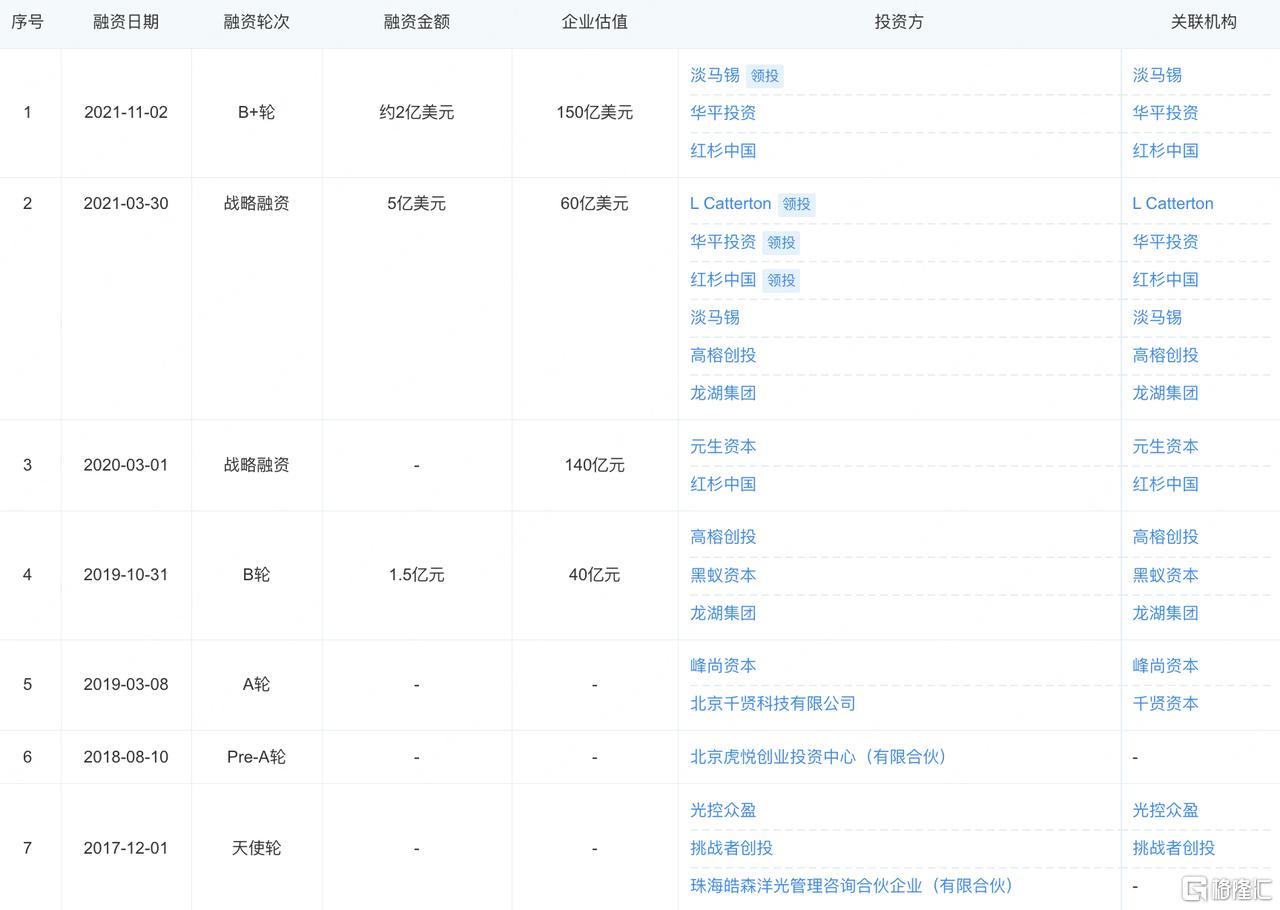Click the 关联机构 column header
Screen dimensions: 1280x910
click(x=1204, y=22)
